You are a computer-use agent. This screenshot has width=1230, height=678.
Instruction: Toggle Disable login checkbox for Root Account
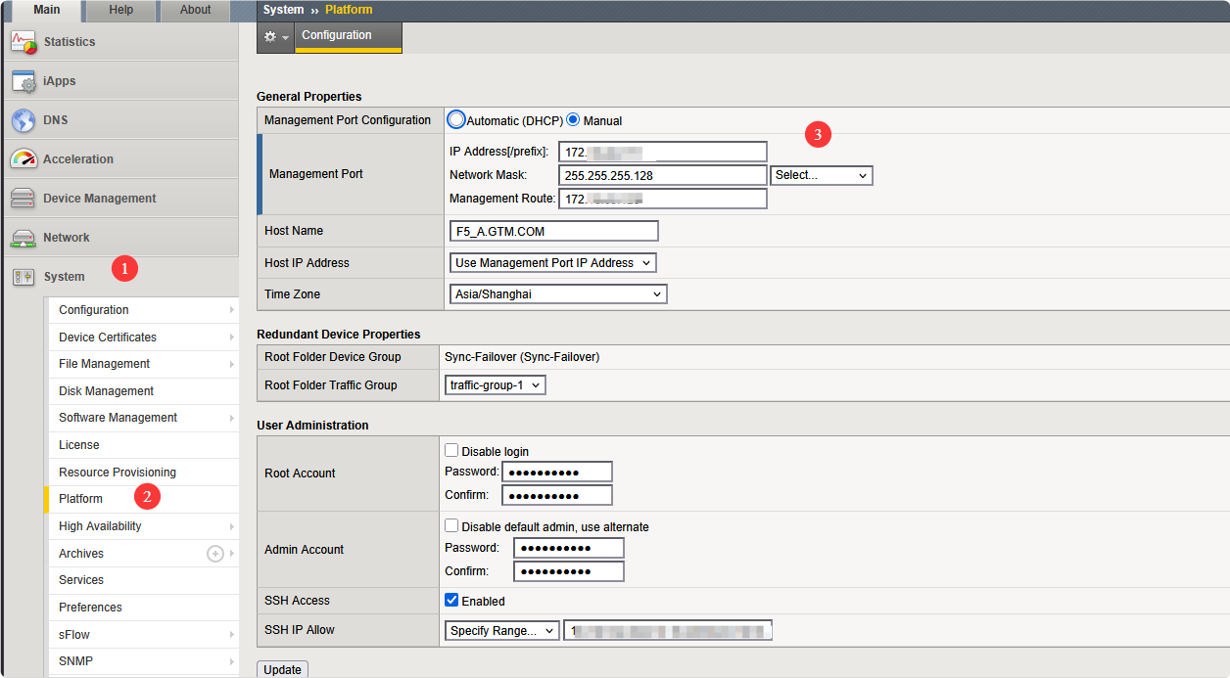click(x=452, y=451)
